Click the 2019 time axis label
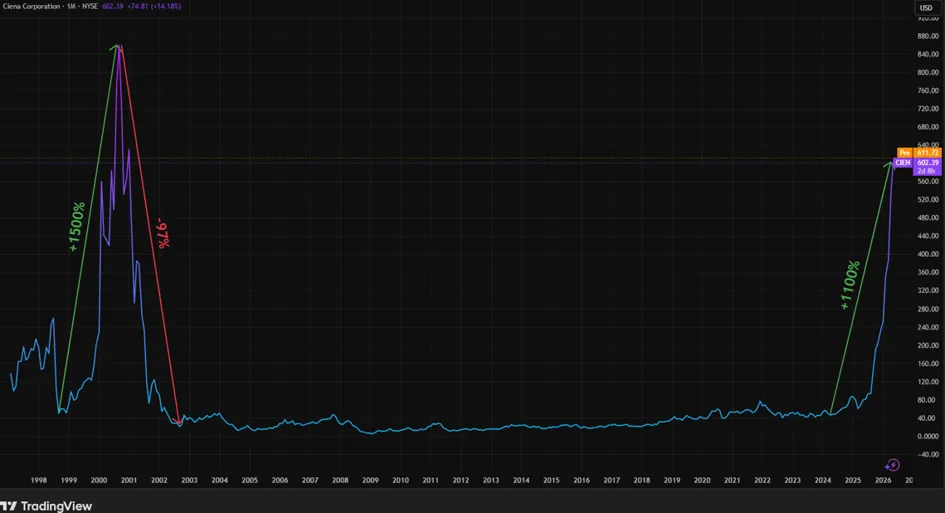 pyautogui.click(x=672, y=480)
